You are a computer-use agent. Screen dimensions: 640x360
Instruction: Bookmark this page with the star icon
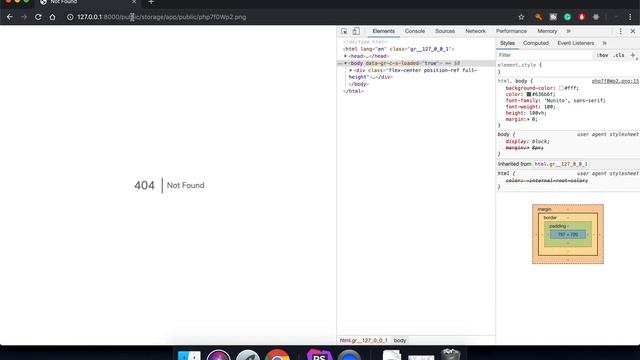521,17
